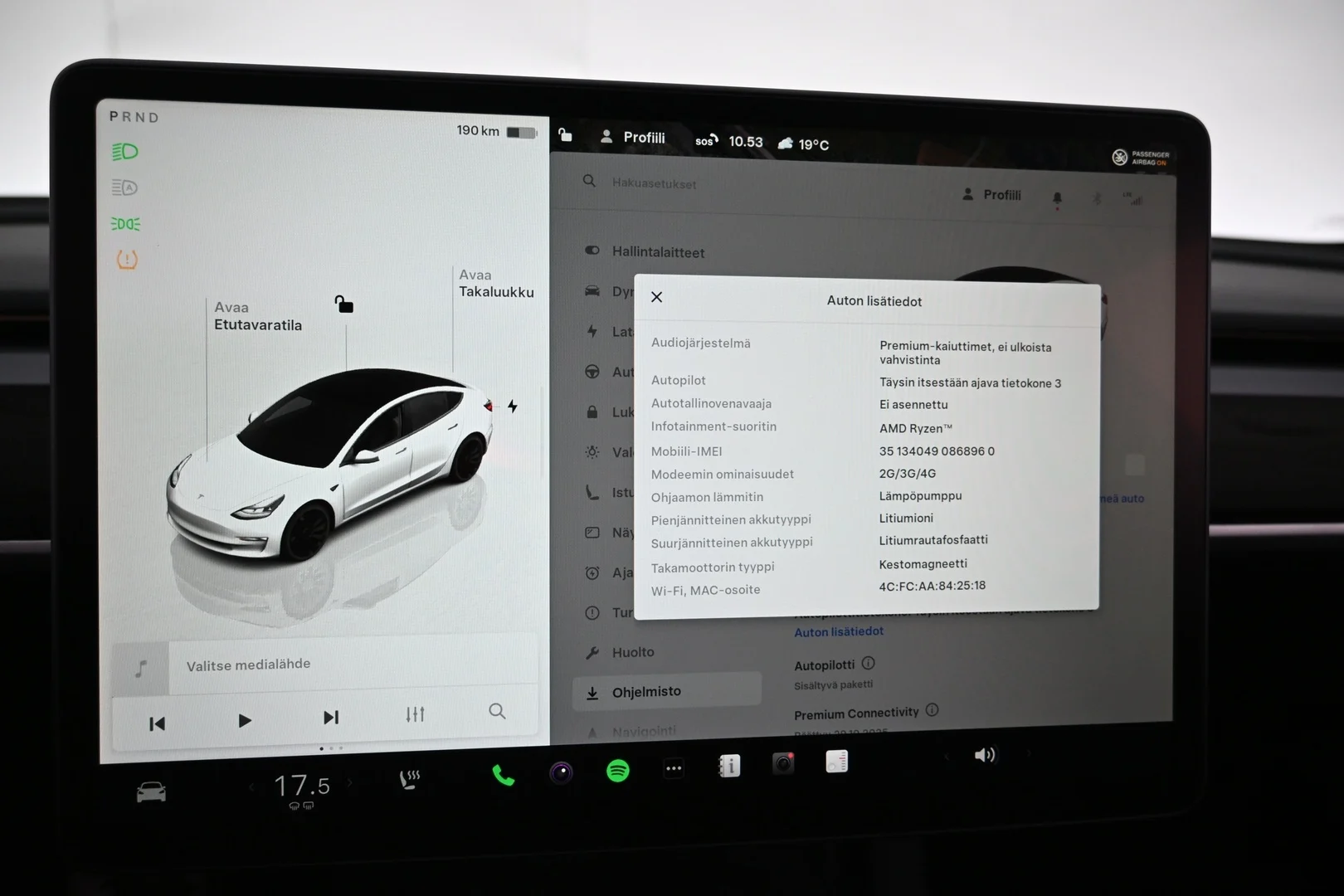This screenshot has height=896, width=1344.
Task: Tap lock icon in top status bar
Action: coord(565,135)
